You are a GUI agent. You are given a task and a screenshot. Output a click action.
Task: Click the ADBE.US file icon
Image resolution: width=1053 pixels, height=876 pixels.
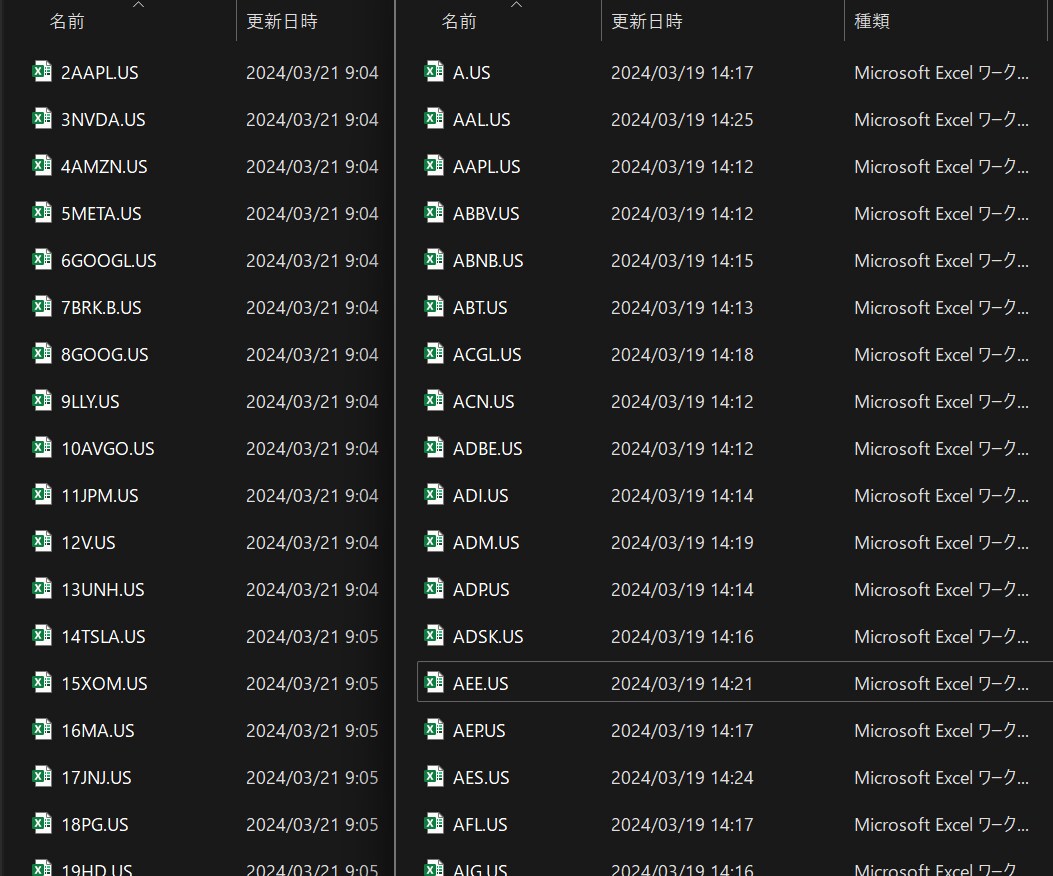click(x=434, y=447)
